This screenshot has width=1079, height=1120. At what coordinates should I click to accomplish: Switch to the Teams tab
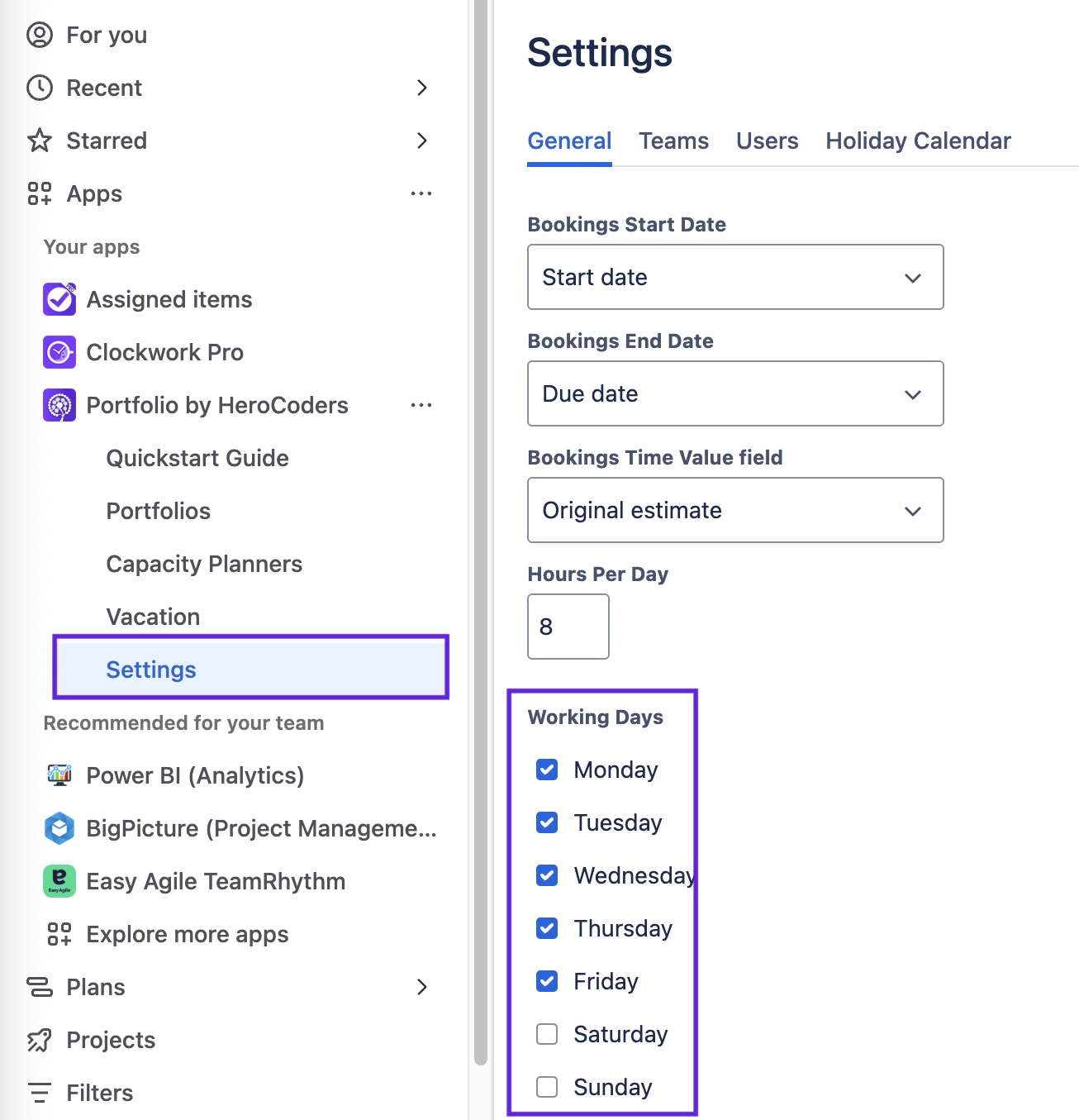pyautogui.click(x=673, y=141)
